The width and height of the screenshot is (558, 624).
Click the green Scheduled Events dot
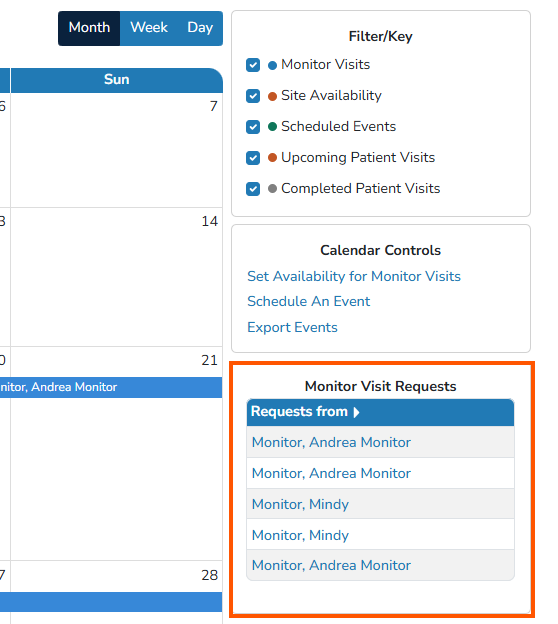point(272,127)
